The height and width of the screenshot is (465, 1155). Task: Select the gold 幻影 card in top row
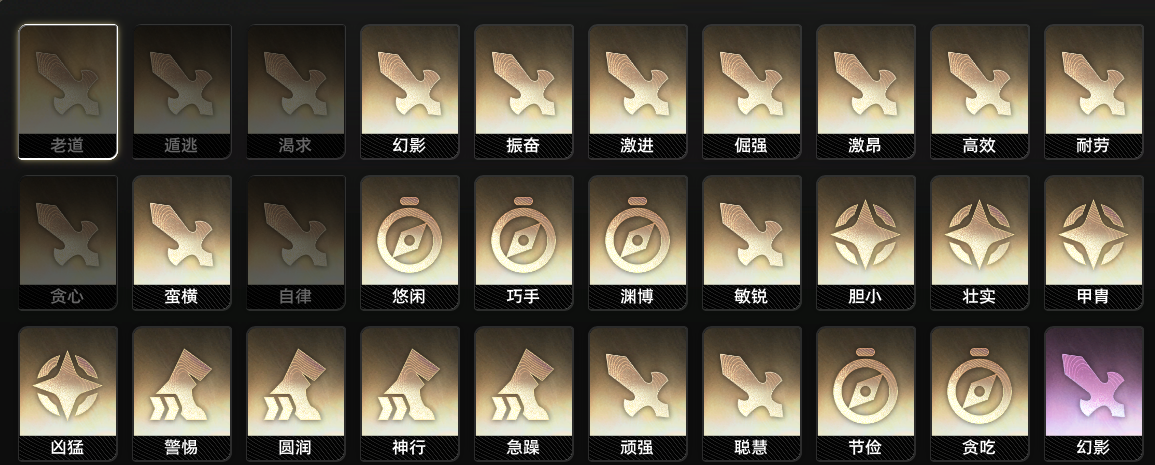[410, 91]
